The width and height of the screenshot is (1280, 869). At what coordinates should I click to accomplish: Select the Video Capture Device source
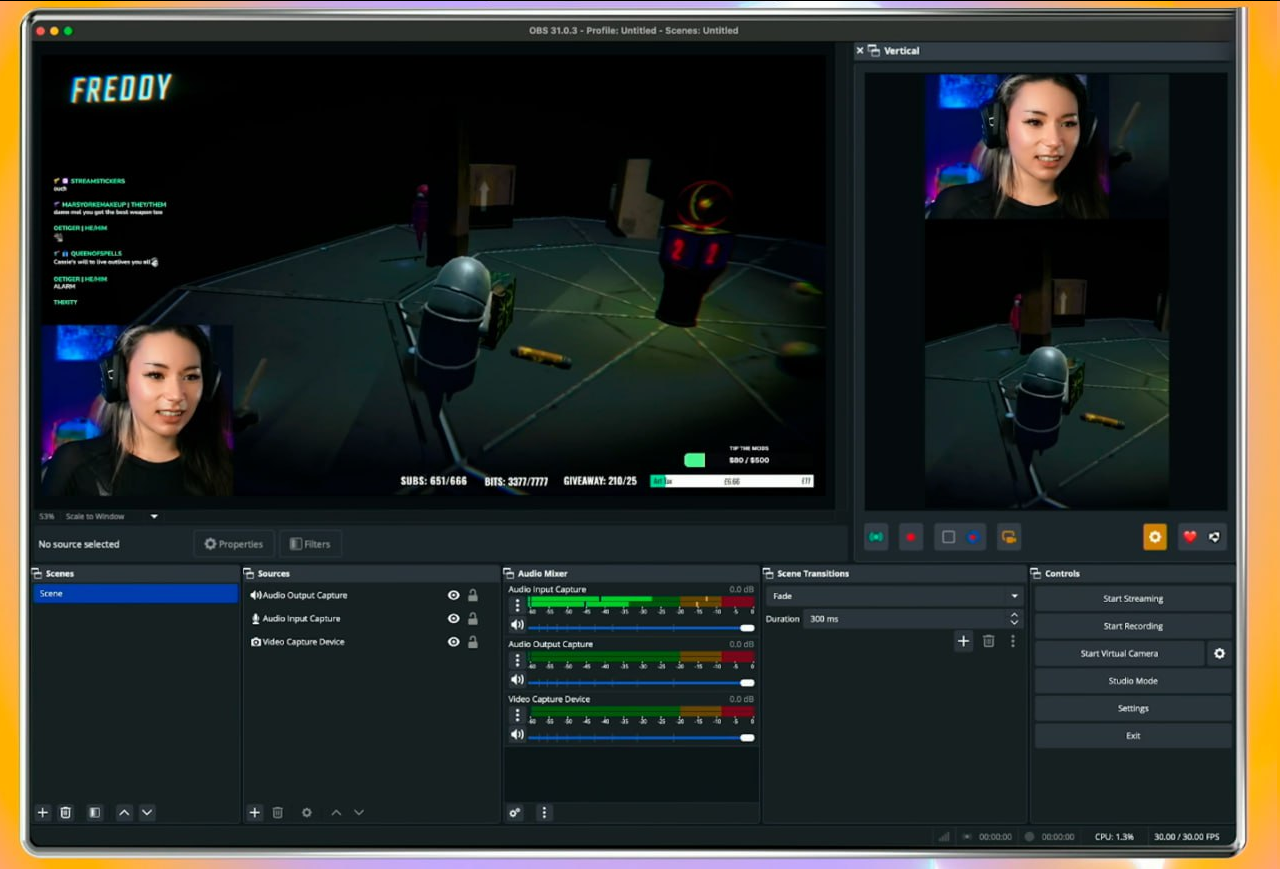[x=303, y=642]
